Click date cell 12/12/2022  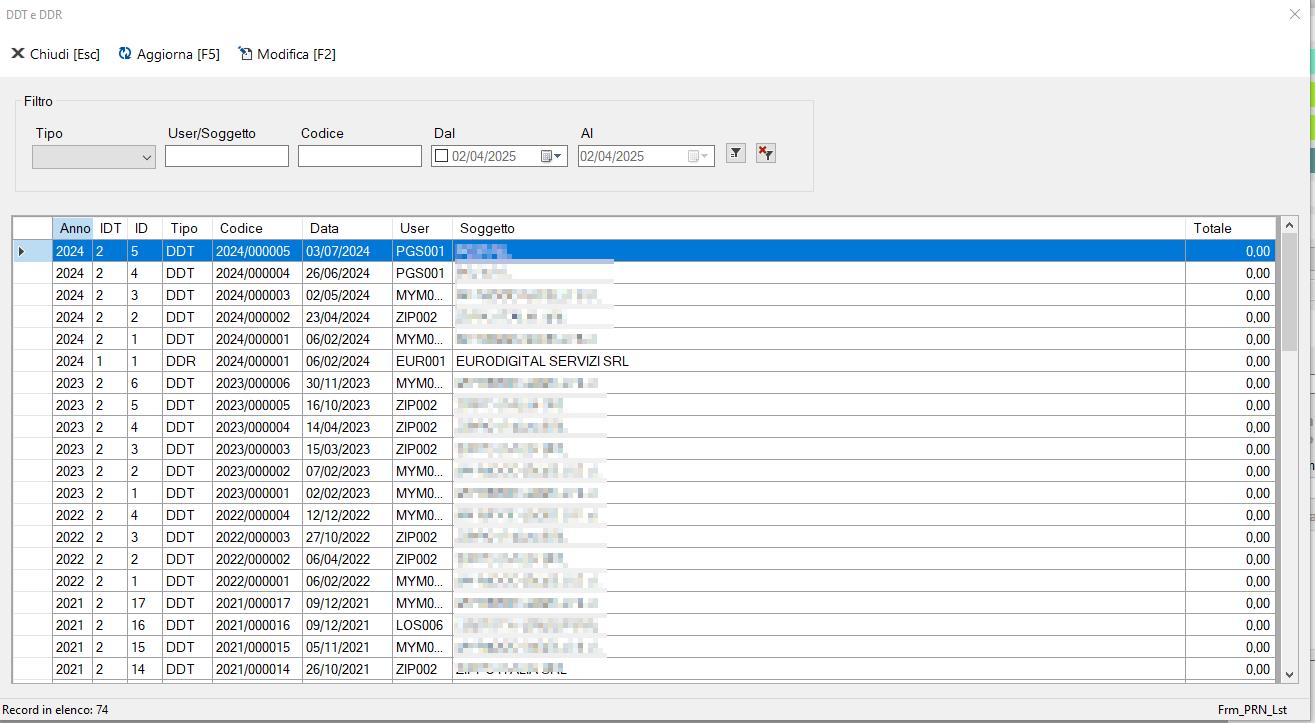pos(347,515)
